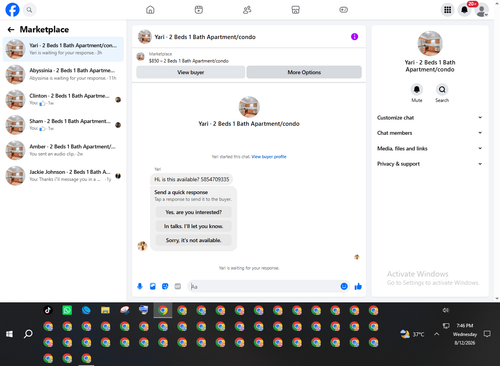Open the taskbar clock showing 7:46 PM
500x366 pixels.
click(465, 334)
